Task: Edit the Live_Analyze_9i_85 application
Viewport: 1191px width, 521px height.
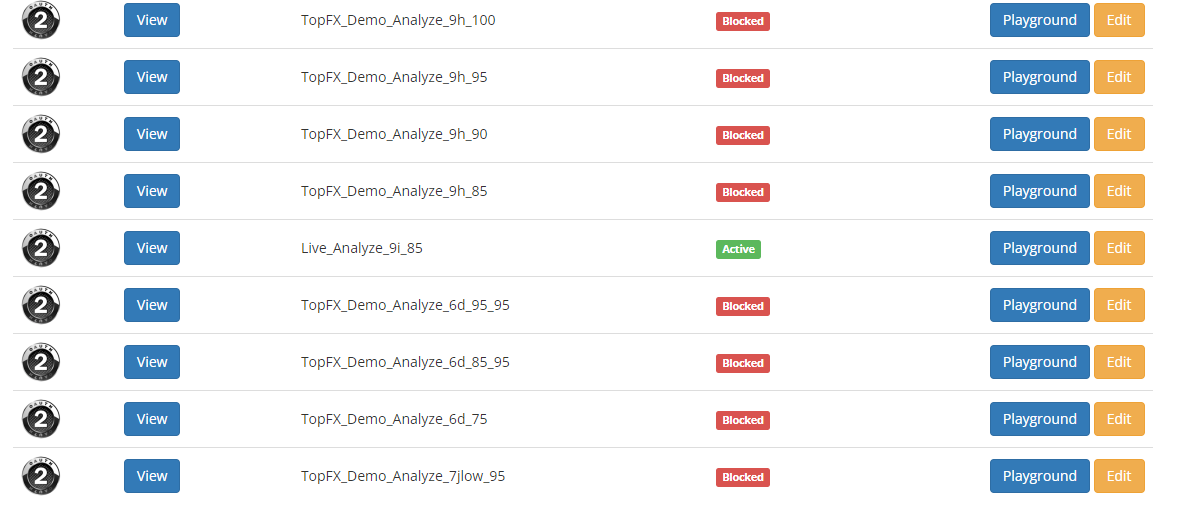Action: [x=1119, y=248]
